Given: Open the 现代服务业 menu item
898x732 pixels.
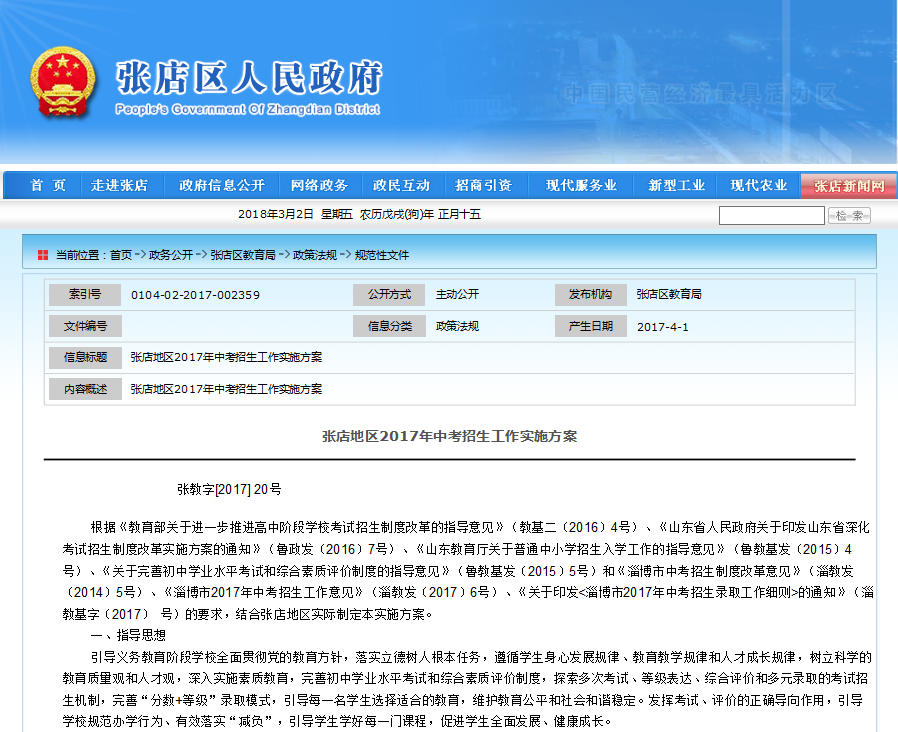Looking at the screenshot, I should tap(581, 186).
